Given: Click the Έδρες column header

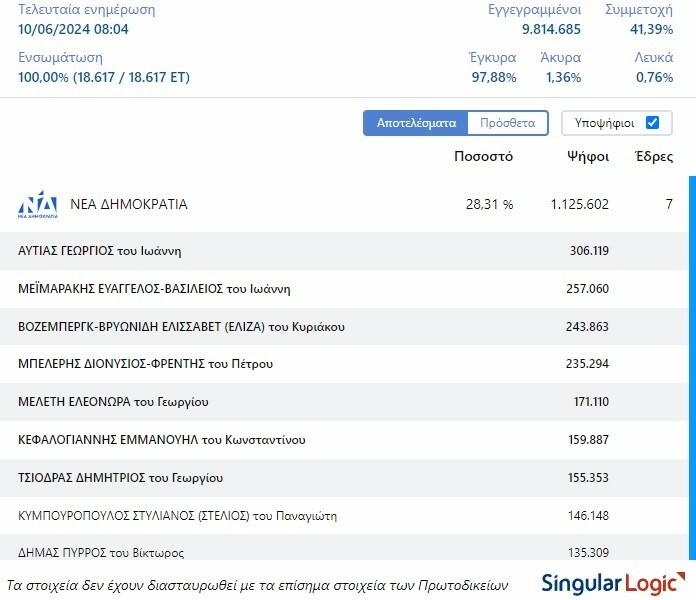Looking at the screenshot, I should 654,157.
